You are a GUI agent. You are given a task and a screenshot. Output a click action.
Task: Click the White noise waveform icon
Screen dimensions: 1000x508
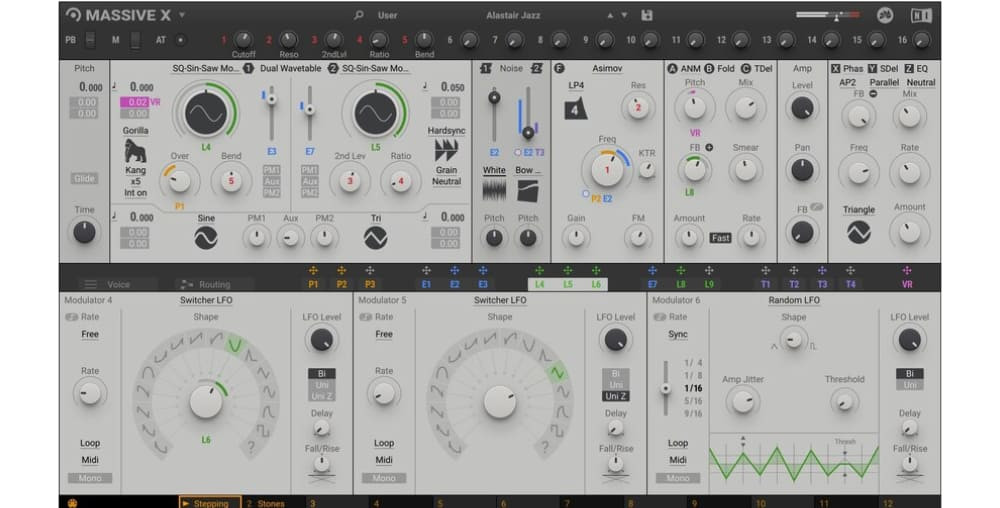[494, 189]
